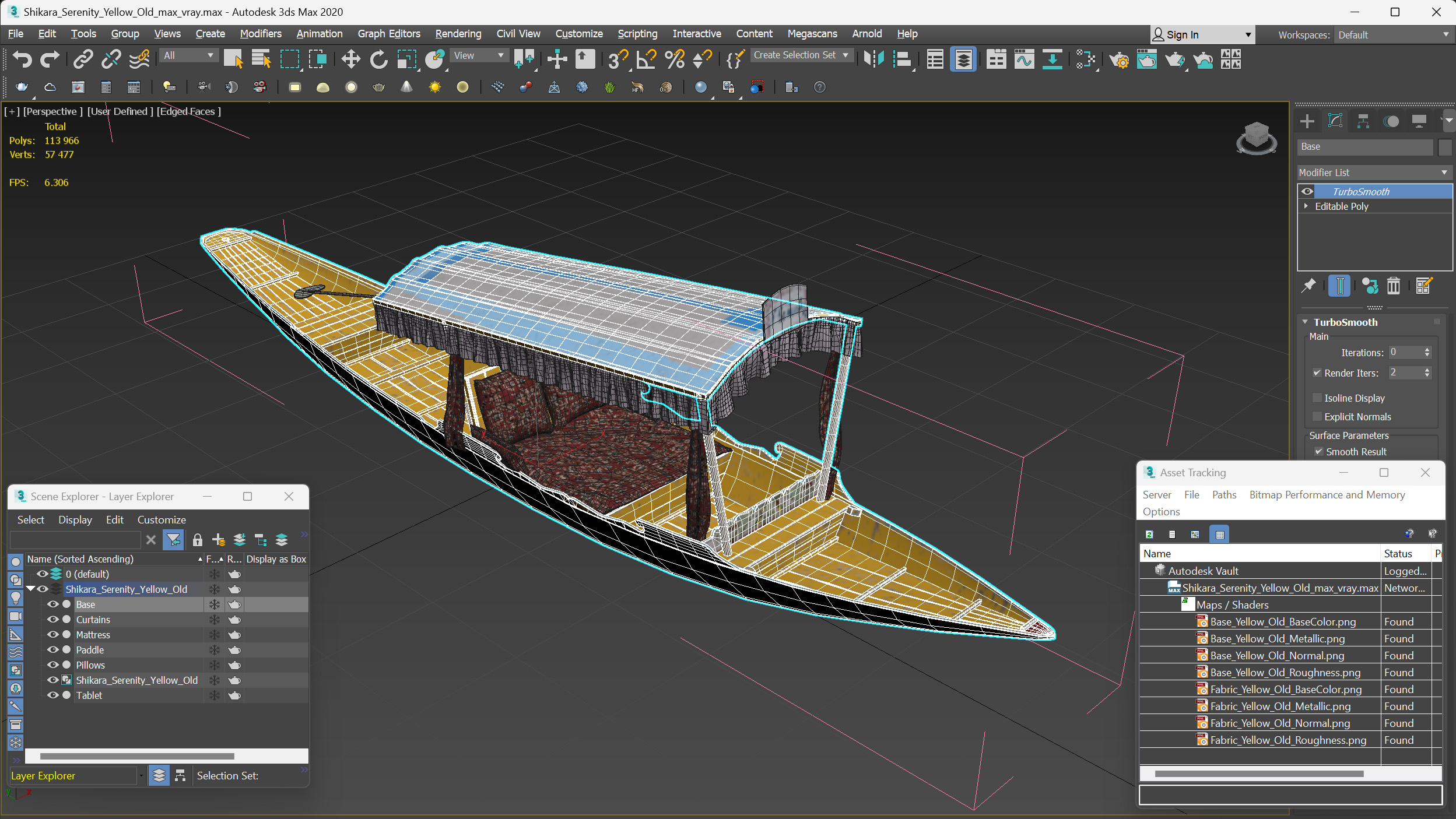Image resolution: width=1456 pixels, height=819 pixels.
Task: Uncheck the Smooth Result checkbox
Action: 1318,452
